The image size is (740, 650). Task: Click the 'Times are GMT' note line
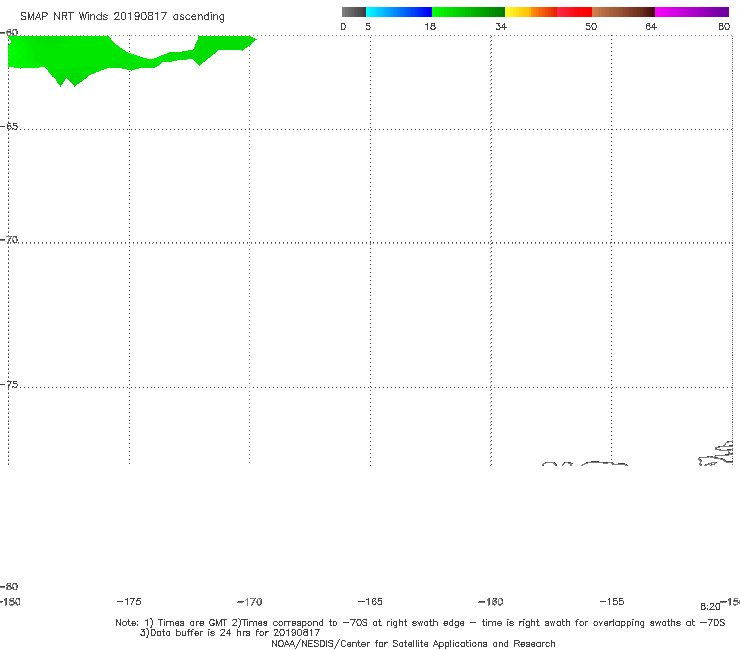[420, 623]
